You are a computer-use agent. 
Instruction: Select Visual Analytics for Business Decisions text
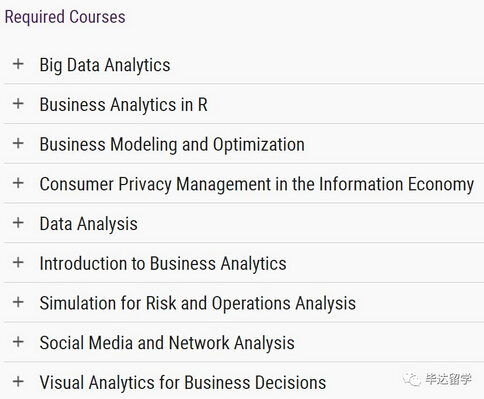183,383
